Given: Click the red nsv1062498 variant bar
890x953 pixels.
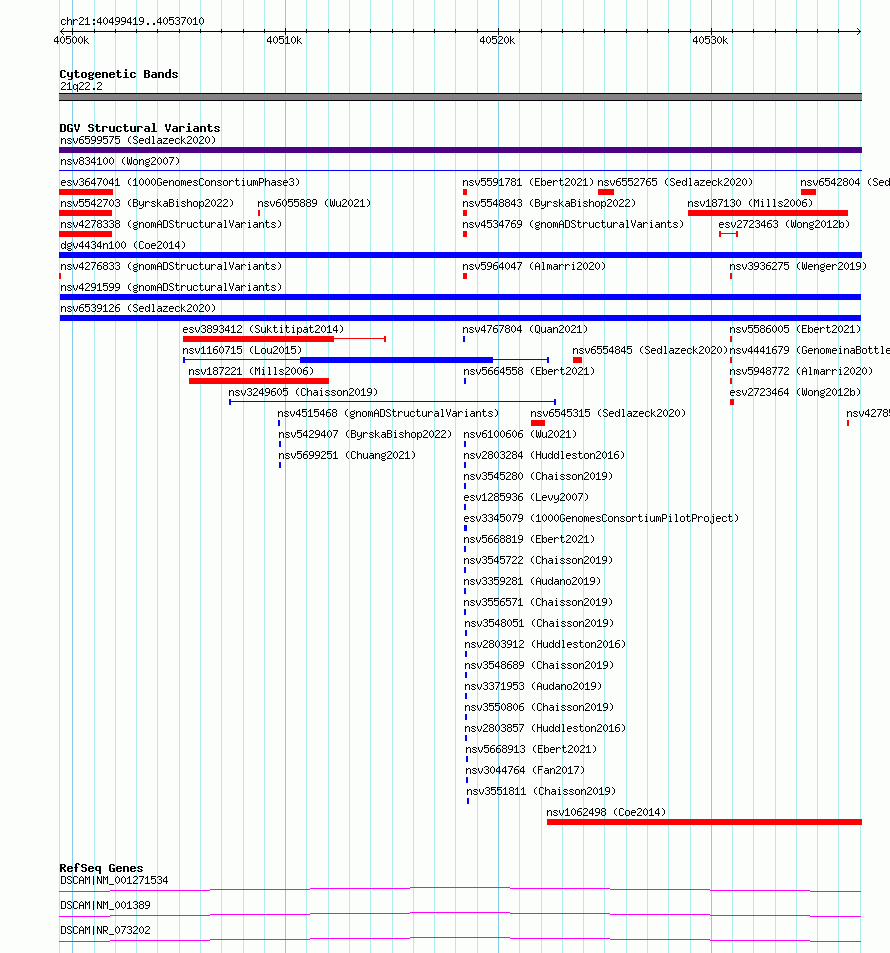Looking at the screenshot, I should 704,822.
